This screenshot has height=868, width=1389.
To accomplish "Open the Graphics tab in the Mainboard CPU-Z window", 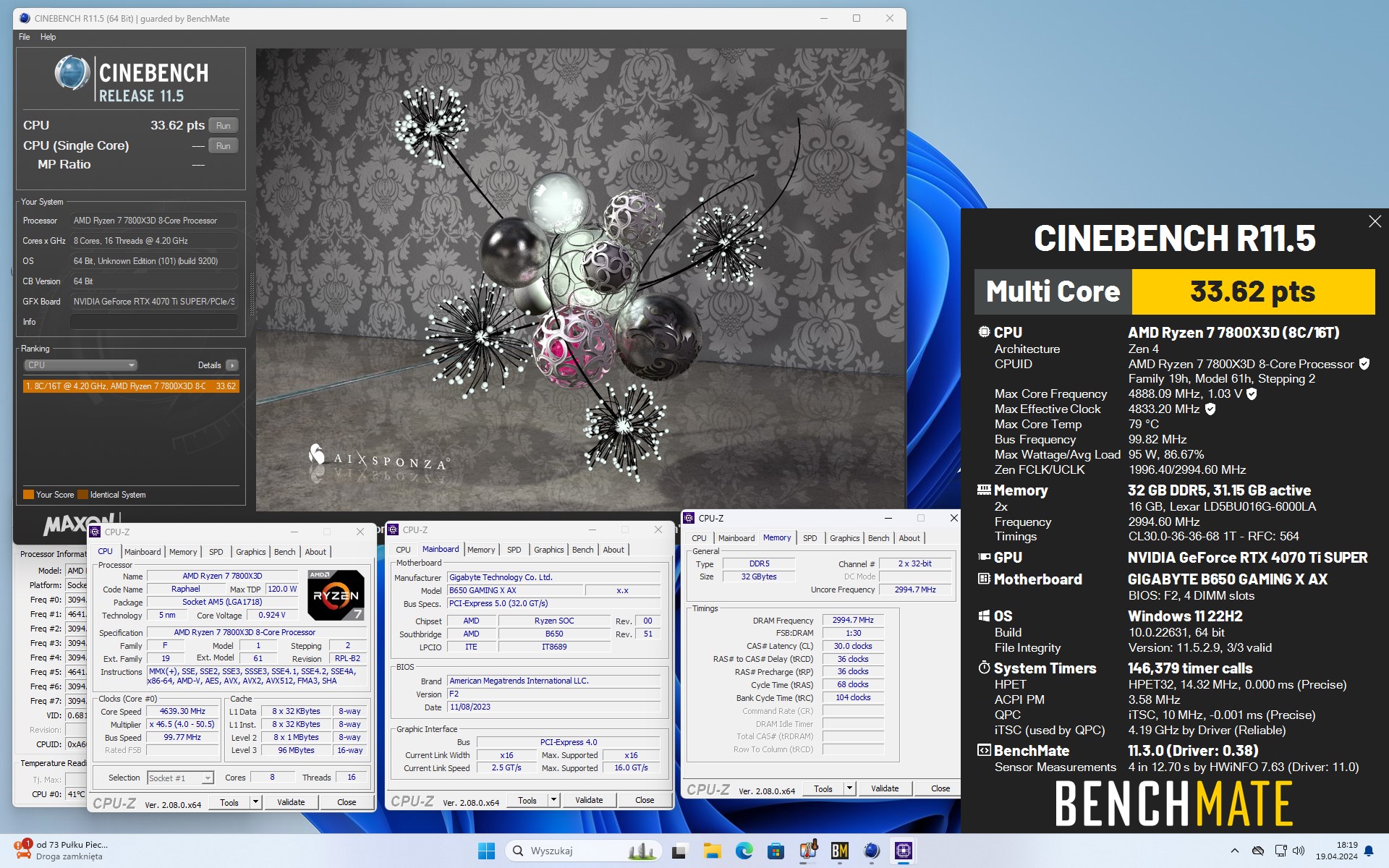I will (x=549, y=550).
